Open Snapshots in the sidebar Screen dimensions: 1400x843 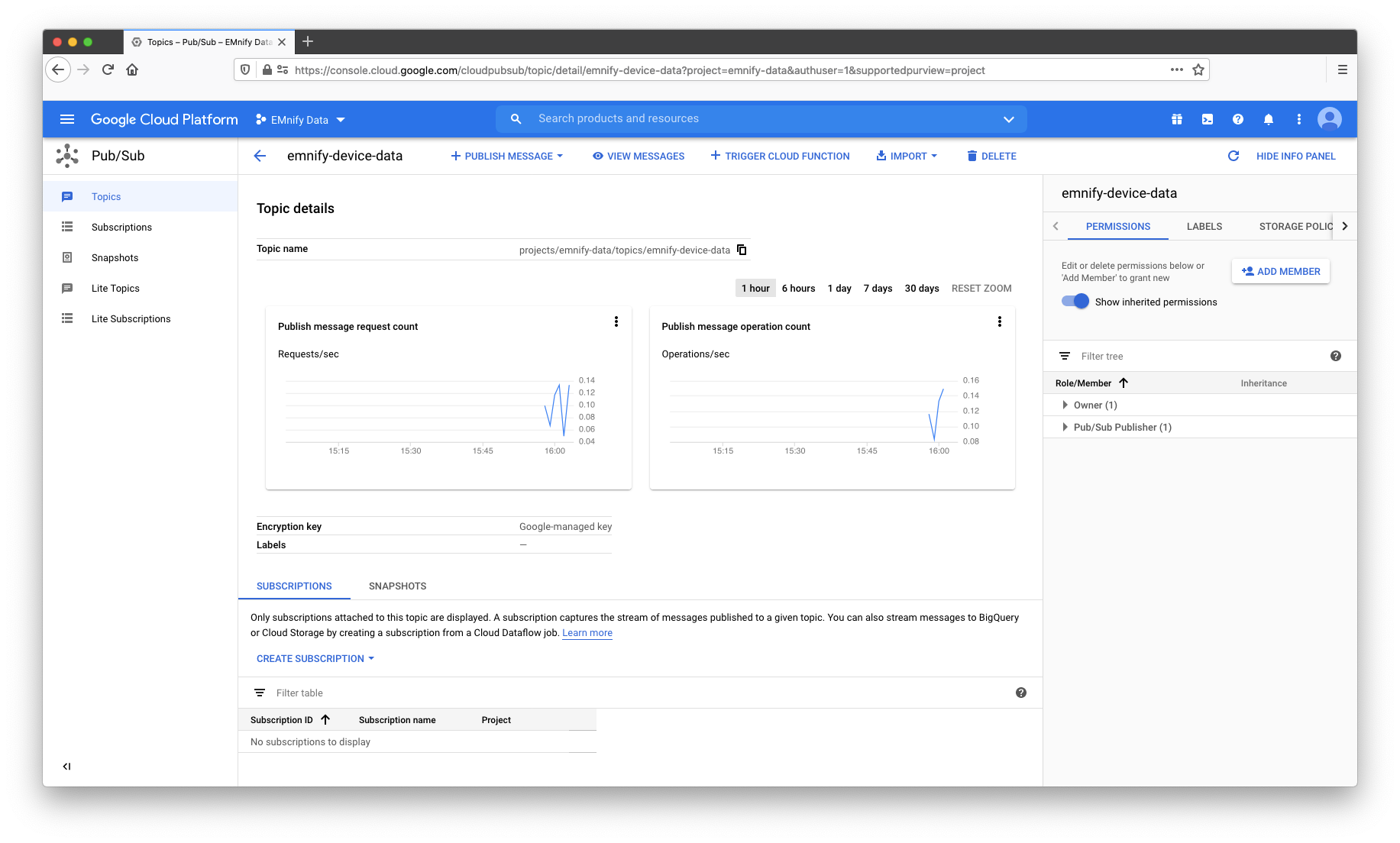141,257
